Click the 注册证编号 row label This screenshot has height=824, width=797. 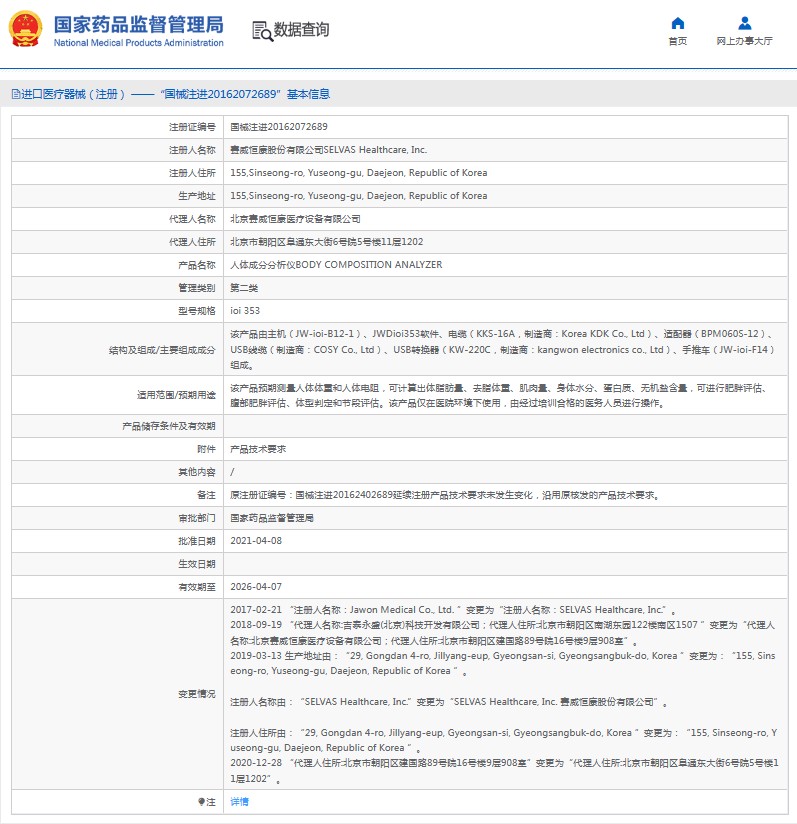(192, 127)
